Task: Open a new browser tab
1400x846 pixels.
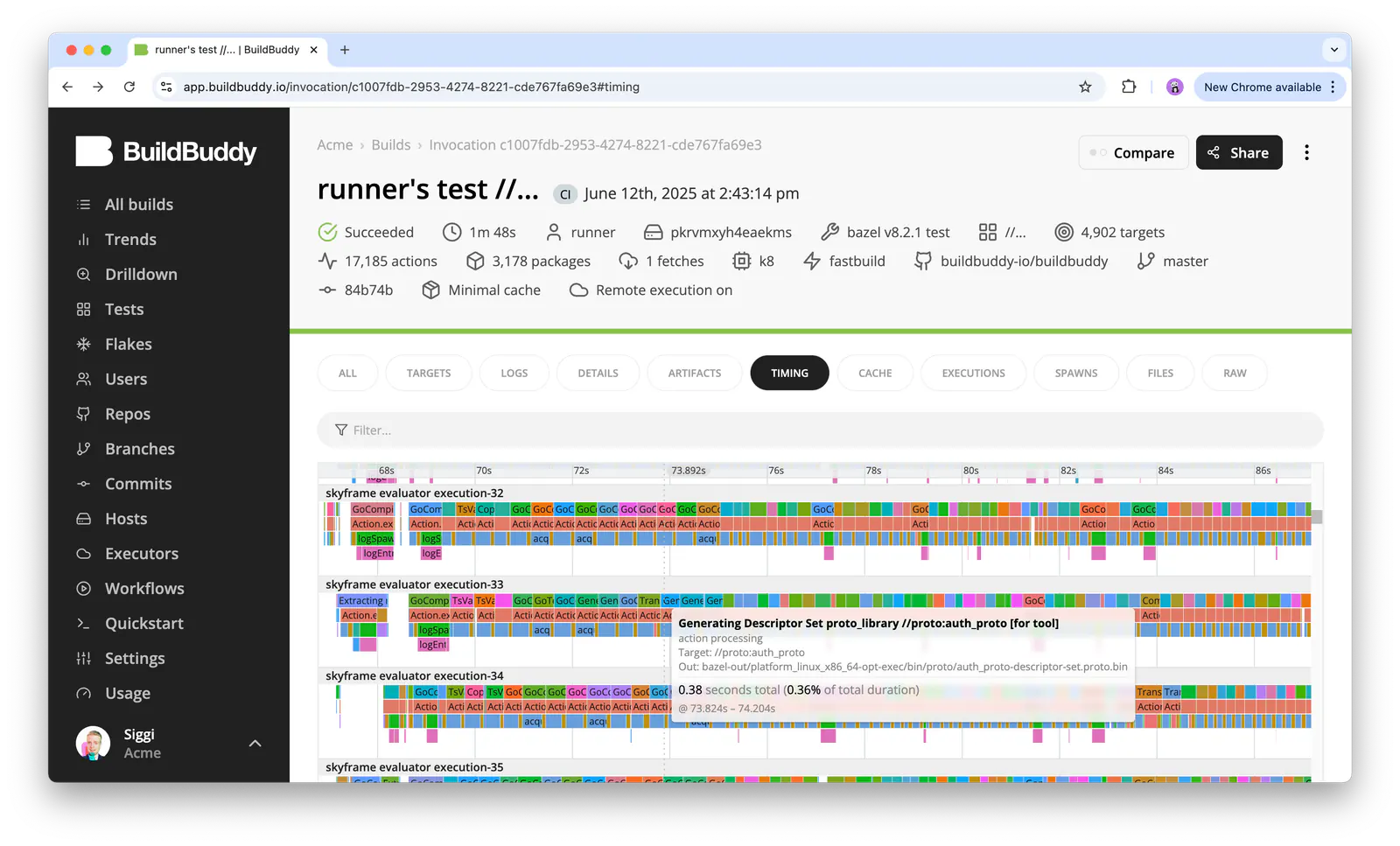Action: 345,50
